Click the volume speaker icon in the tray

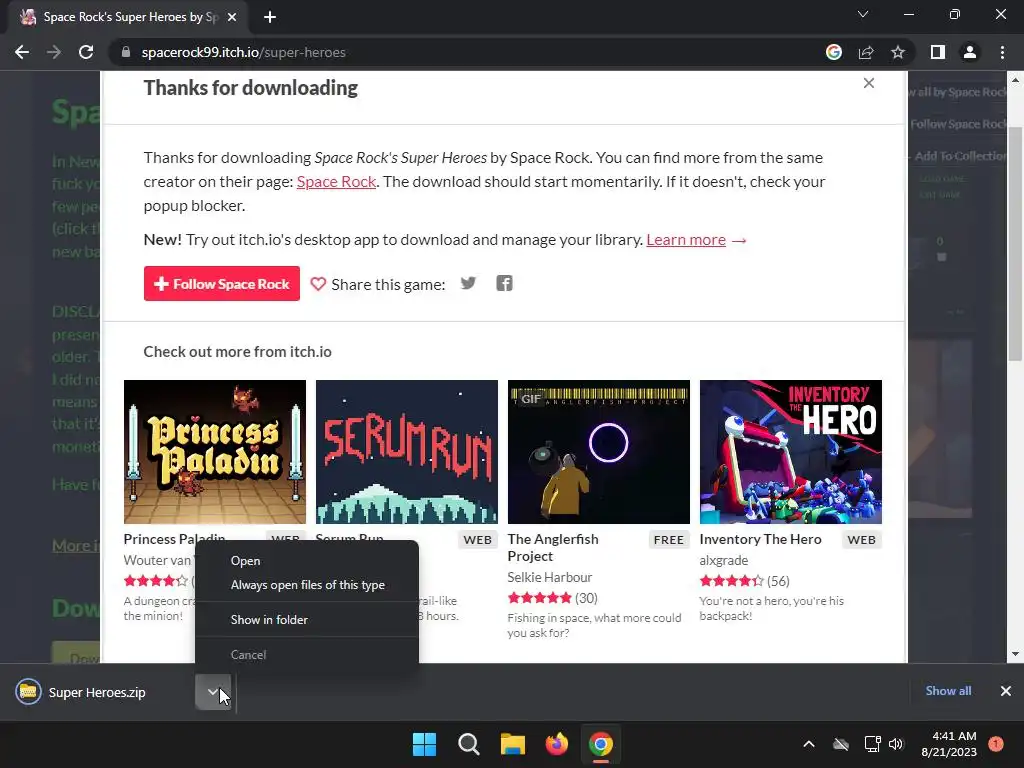(x=895, y=744)
